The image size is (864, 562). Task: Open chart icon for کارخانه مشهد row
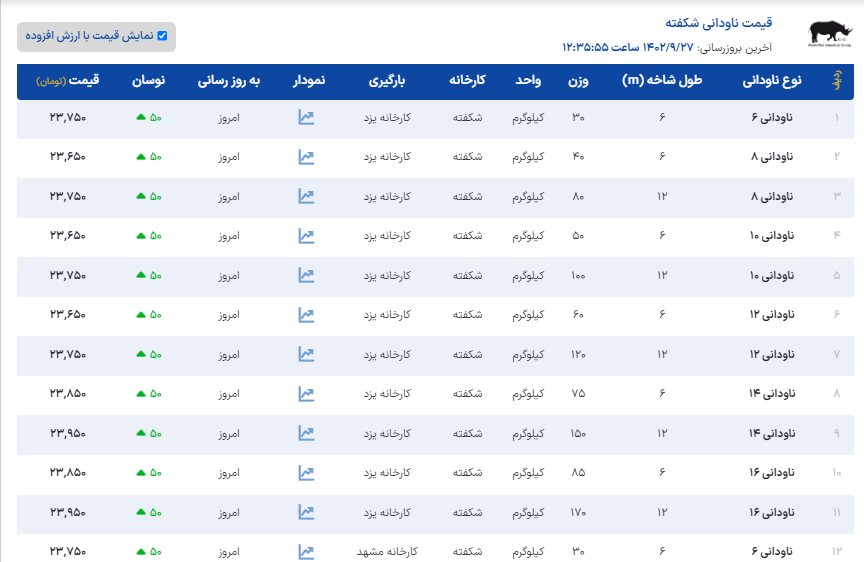pyautogui.click(x=306, y=551)
